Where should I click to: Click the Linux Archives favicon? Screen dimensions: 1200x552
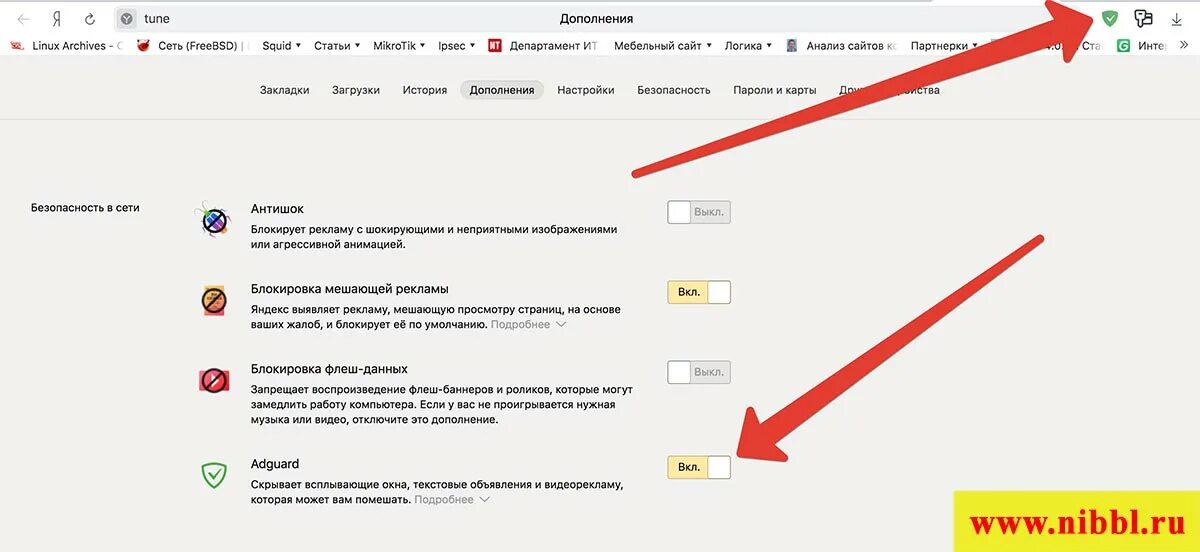17,46
